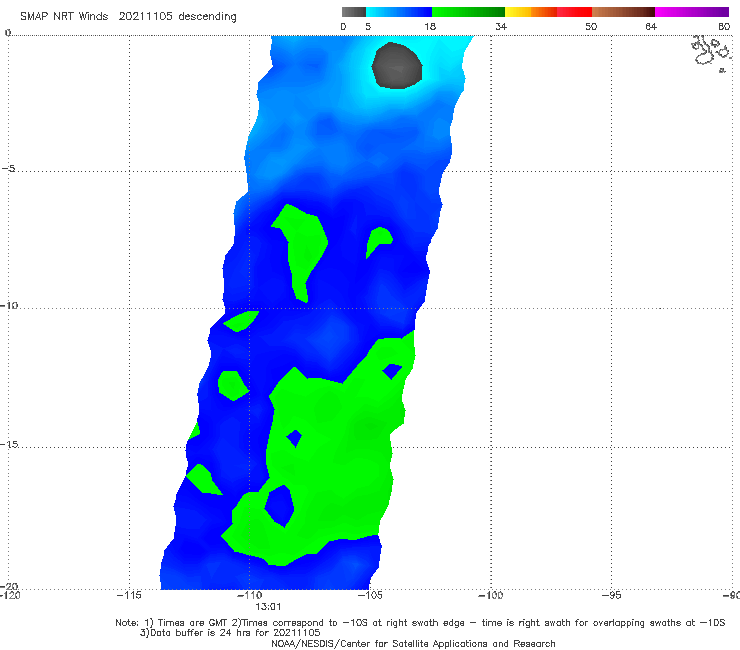The width and height of the screenshot is (740, 650).
Task: Click the latitude label '-5'
Action: coord(9,169)
